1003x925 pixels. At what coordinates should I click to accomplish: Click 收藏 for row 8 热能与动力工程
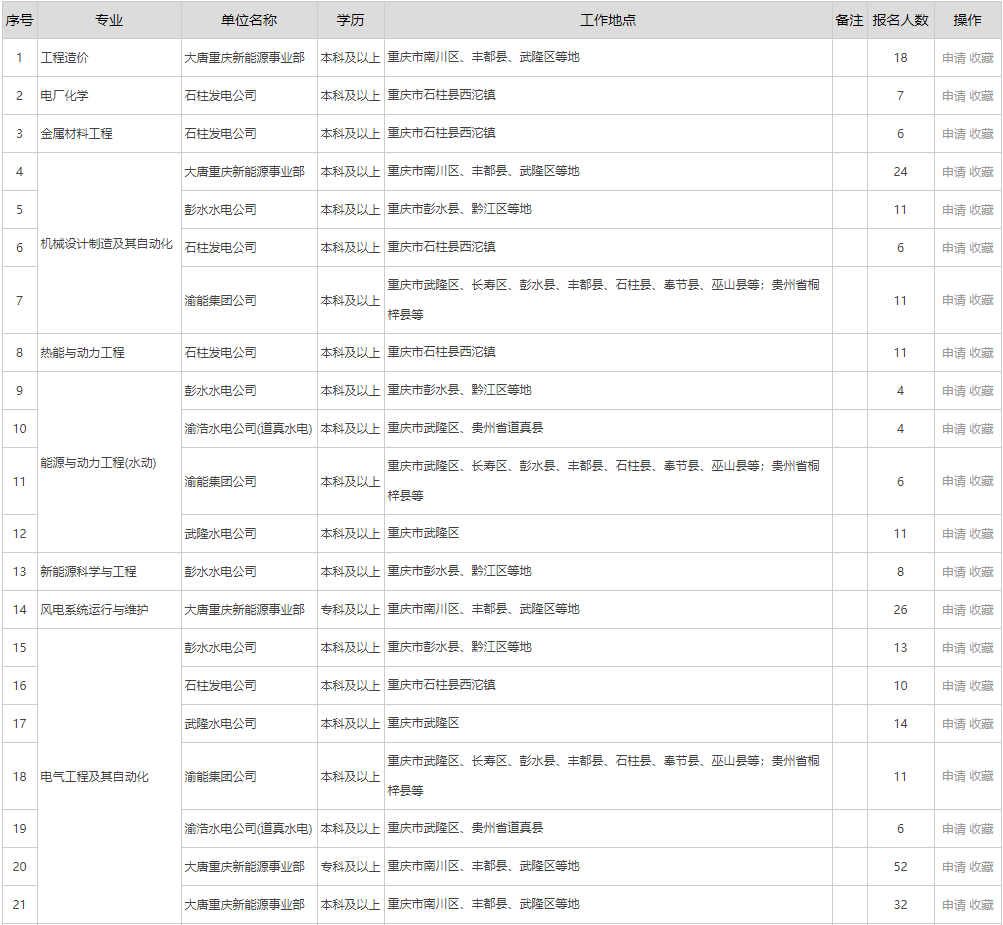(x=981, y=353)
